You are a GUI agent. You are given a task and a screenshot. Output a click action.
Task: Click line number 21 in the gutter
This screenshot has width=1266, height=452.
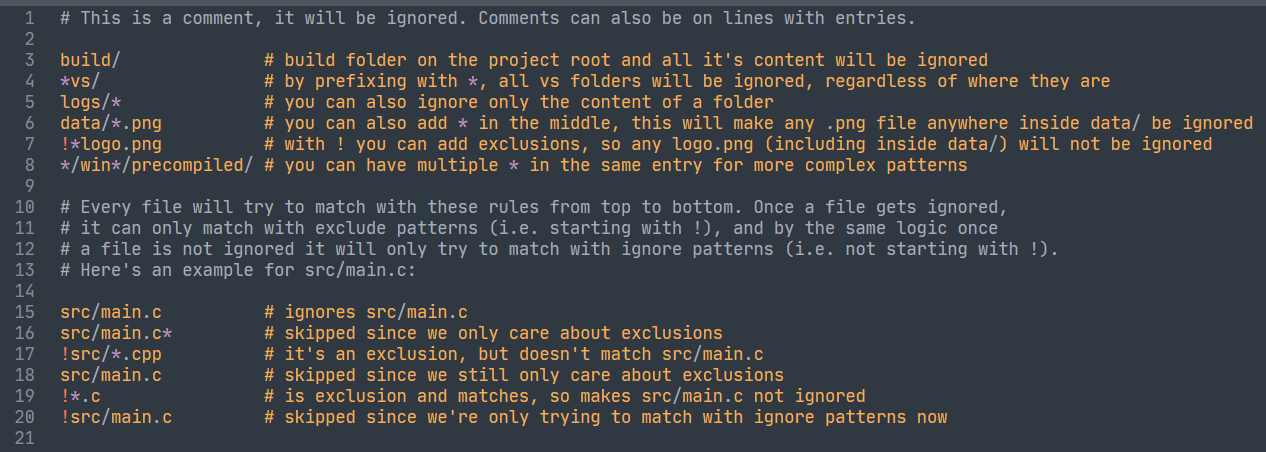point(24,438)
